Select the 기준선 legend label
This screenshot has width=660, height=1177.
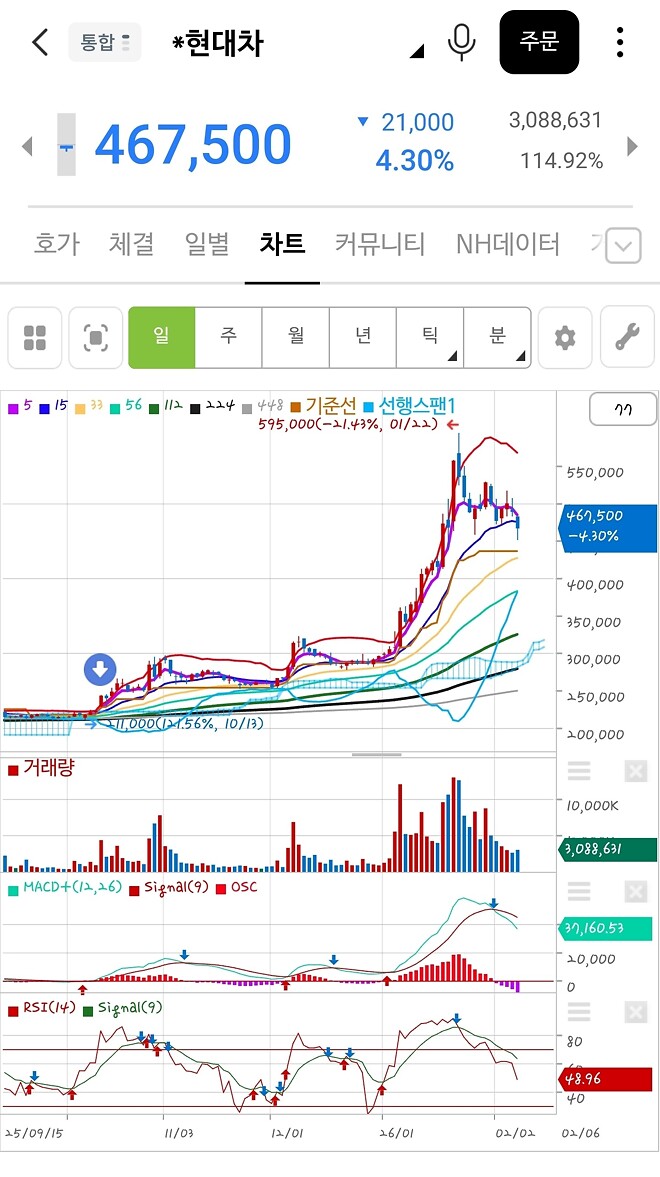point(330,406)
